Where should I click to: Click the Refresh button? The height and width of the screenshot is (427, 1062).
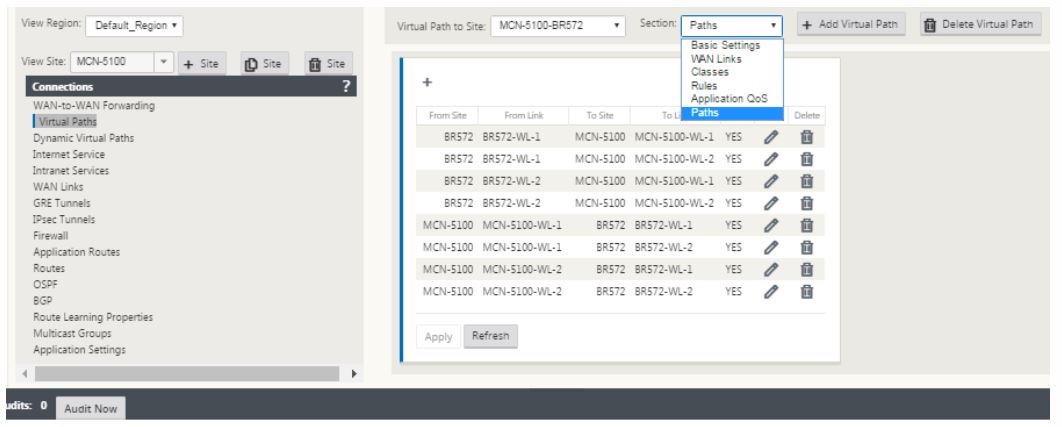(490, 336)
